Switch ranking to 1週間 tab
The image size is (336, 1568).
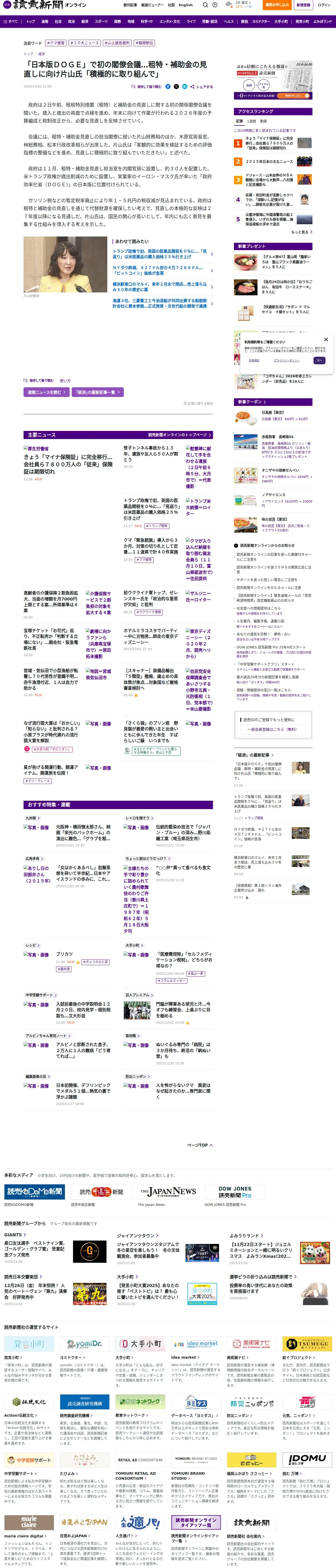coord(251,121)
